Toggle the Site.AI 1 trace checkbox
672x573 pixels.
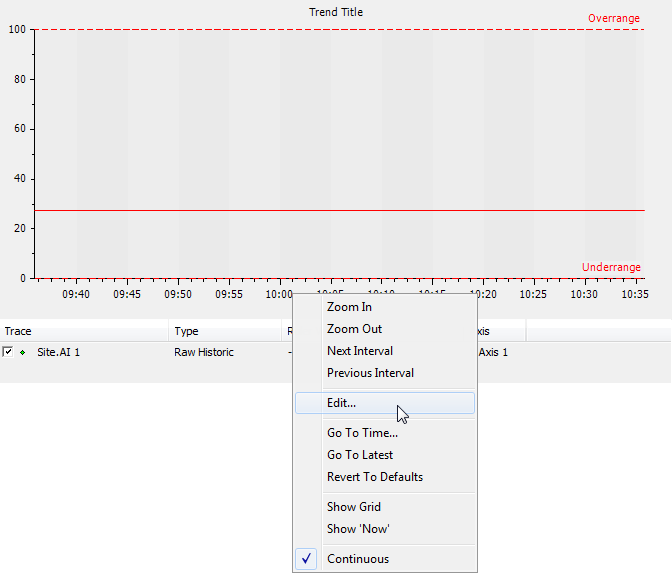[x=8, y=352]
